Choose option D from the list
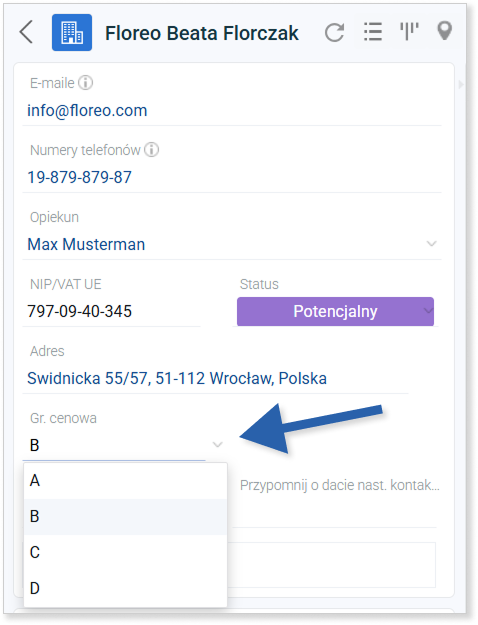Image resolution: width=478 pixels, height=625 pixels. tap(125, 588)
